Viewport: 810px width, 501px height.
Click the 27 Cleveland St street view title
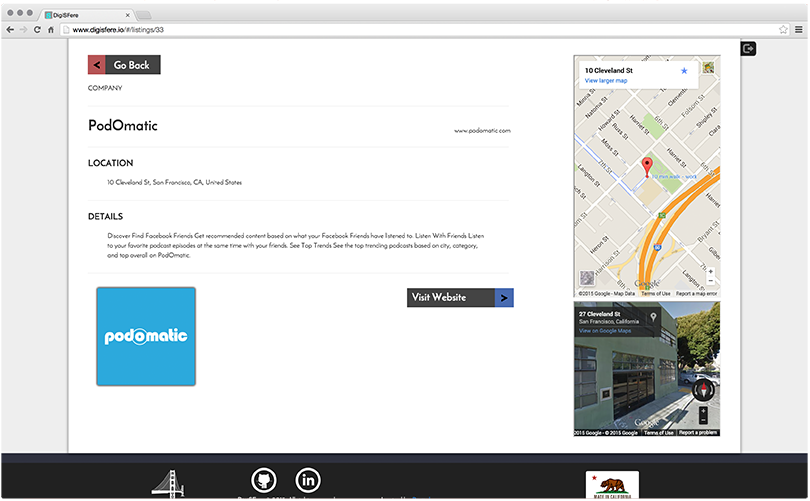point(599,314)
